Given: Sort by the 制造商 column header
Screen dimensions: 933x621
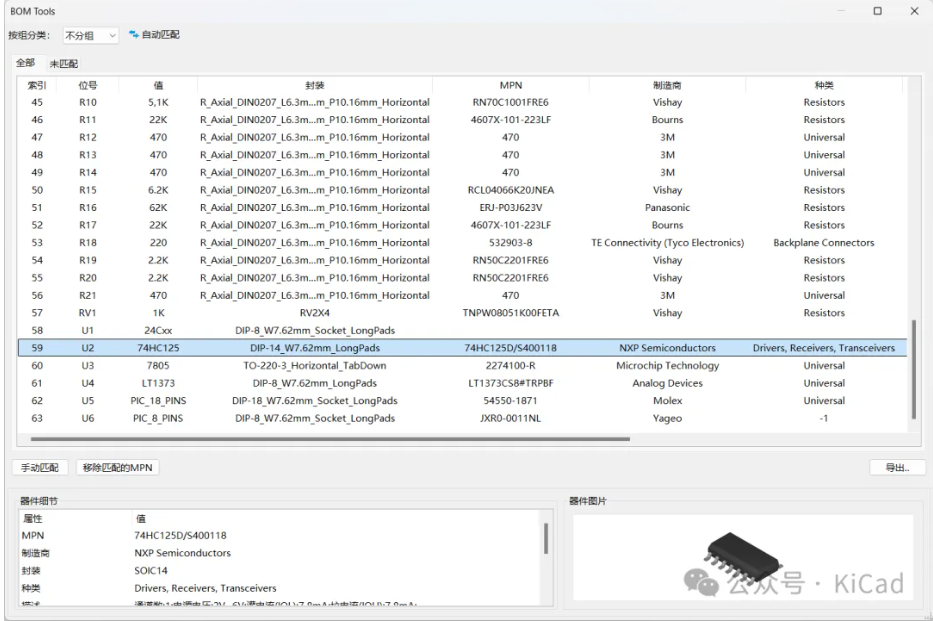Looking at the screenshot, I should pos(667,85).
